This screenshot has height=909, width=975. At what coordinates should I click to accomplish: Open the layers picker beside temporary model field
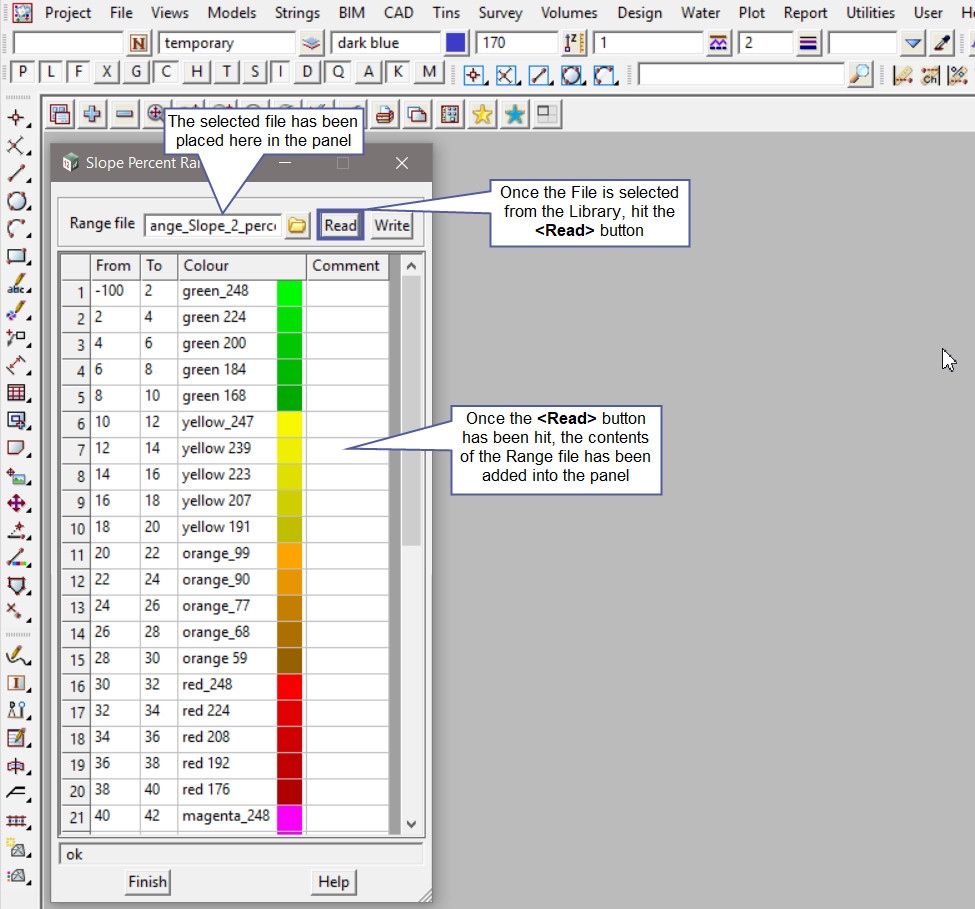pyautogui.click(x=312, y=43)
